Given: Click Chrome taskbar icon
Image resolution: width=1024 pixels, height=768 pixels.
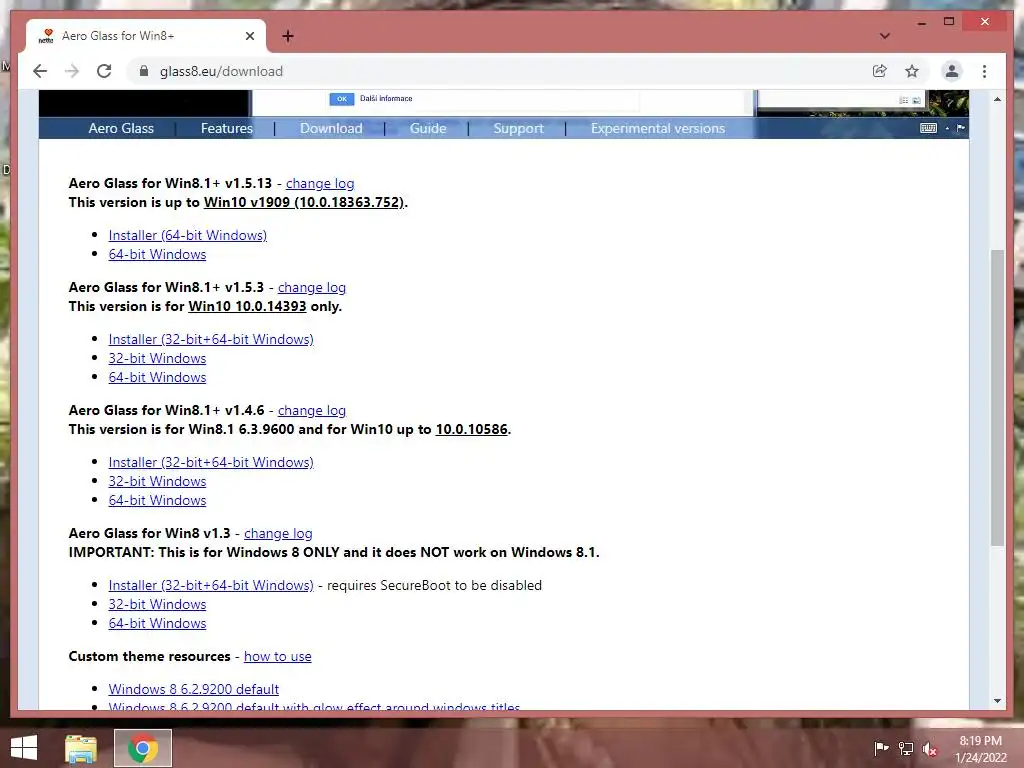Looking at the screenshot, I should click(143, 748).
